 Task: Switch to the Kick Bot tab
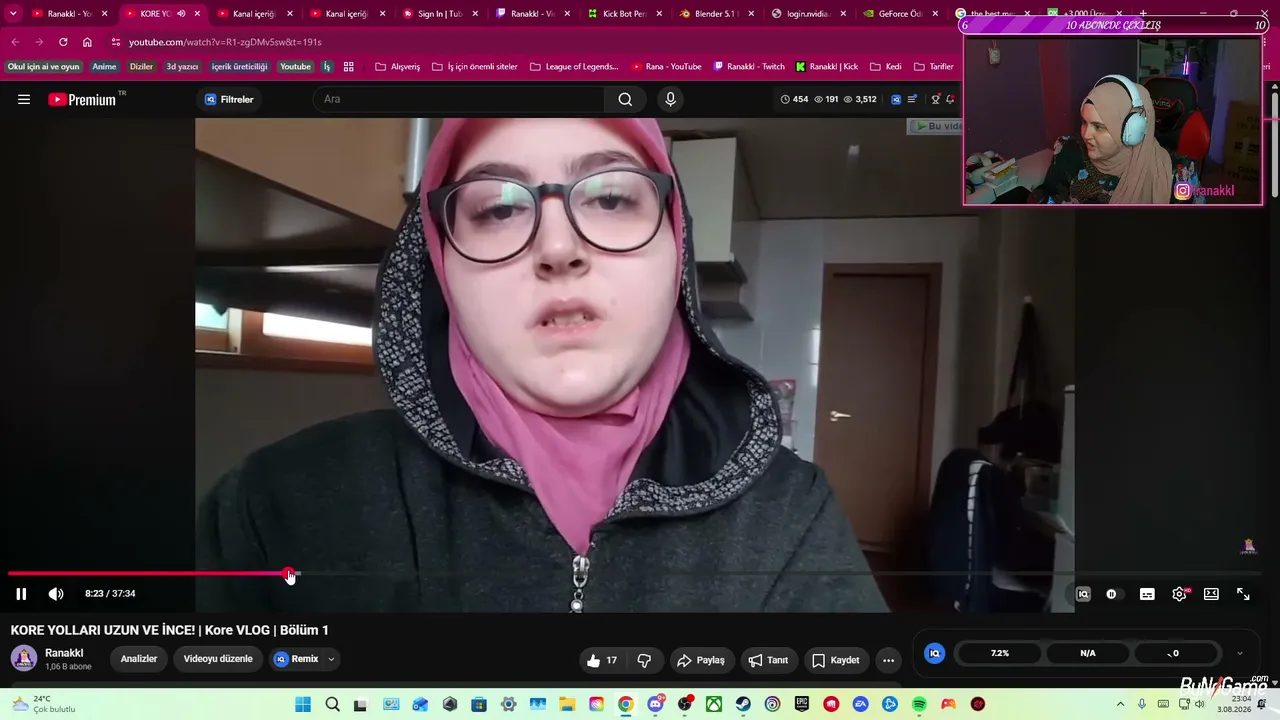point(625,14)
